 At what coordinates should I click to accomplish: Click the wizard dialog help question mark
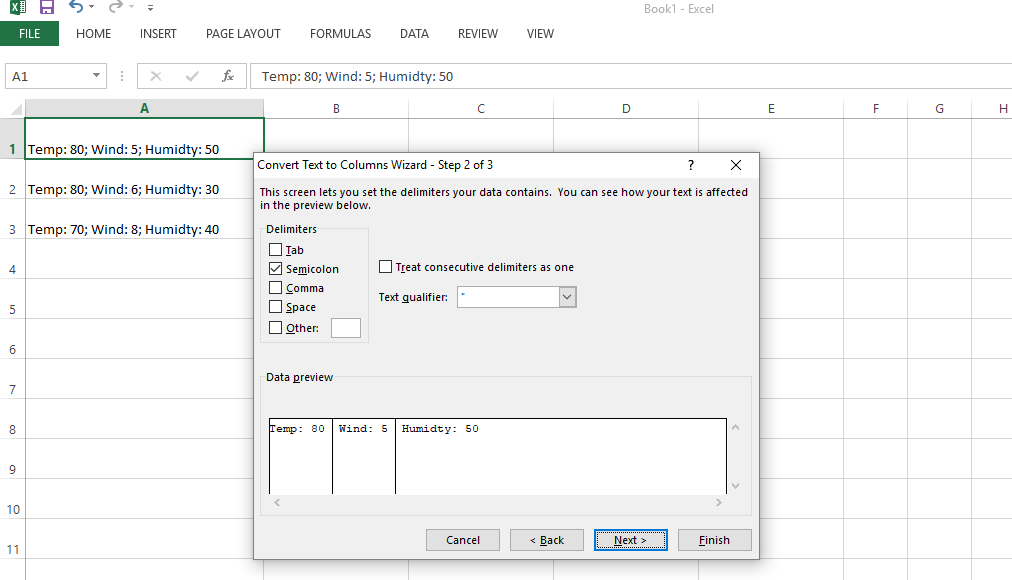point(691,165)
